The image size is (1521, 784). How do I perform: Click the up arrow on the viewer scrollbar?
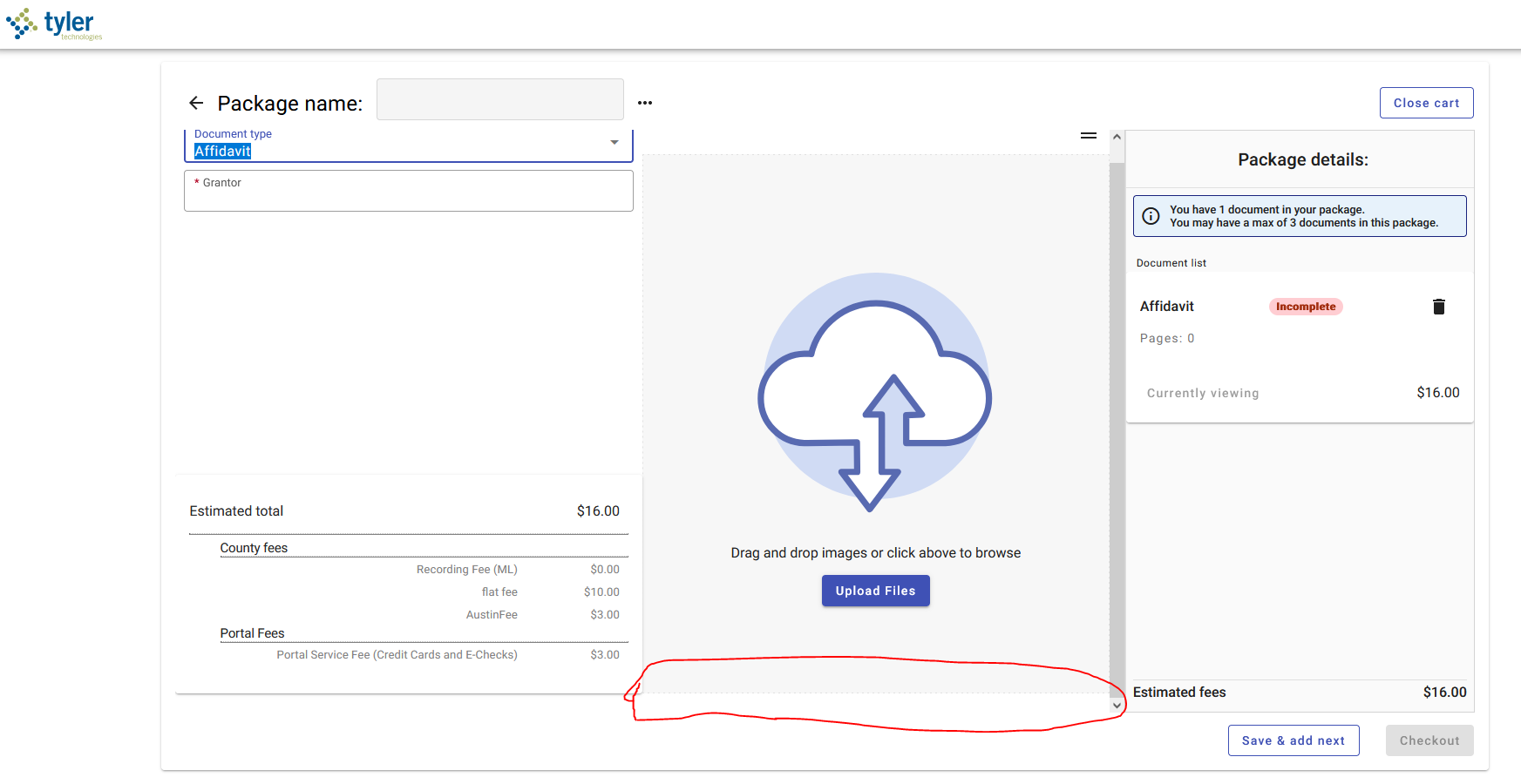(1117, 136)
